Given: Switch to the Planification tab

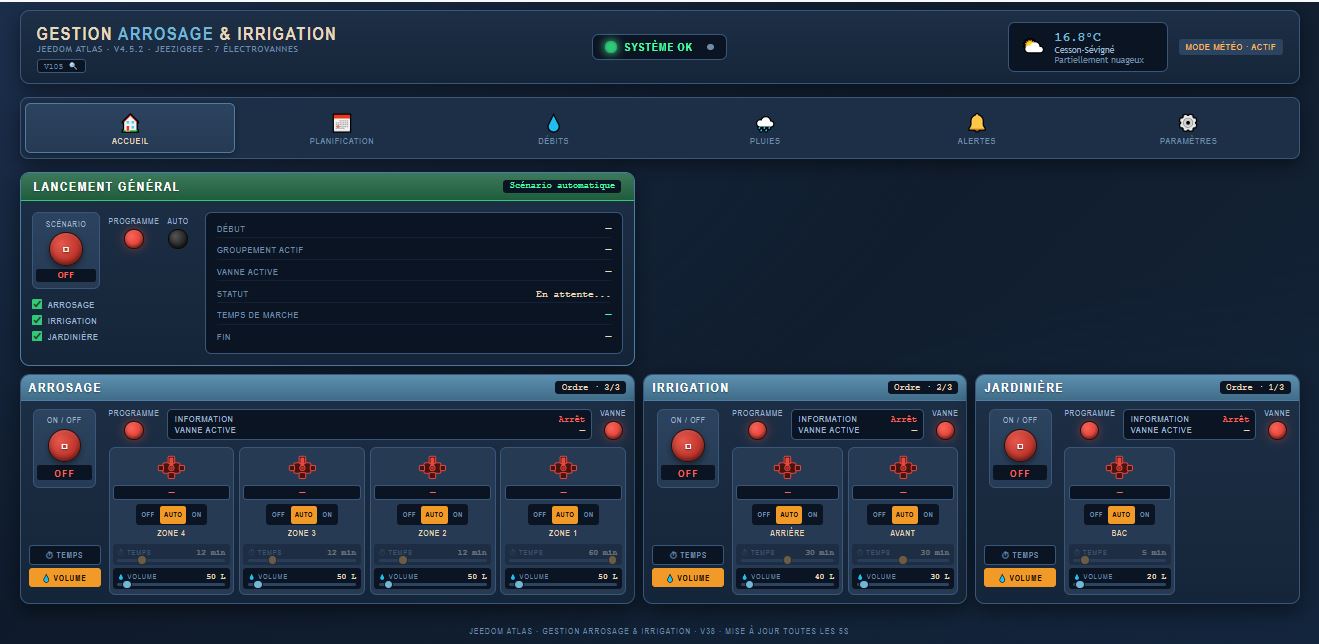Looking at the screenshot, I should pos(342,129).
